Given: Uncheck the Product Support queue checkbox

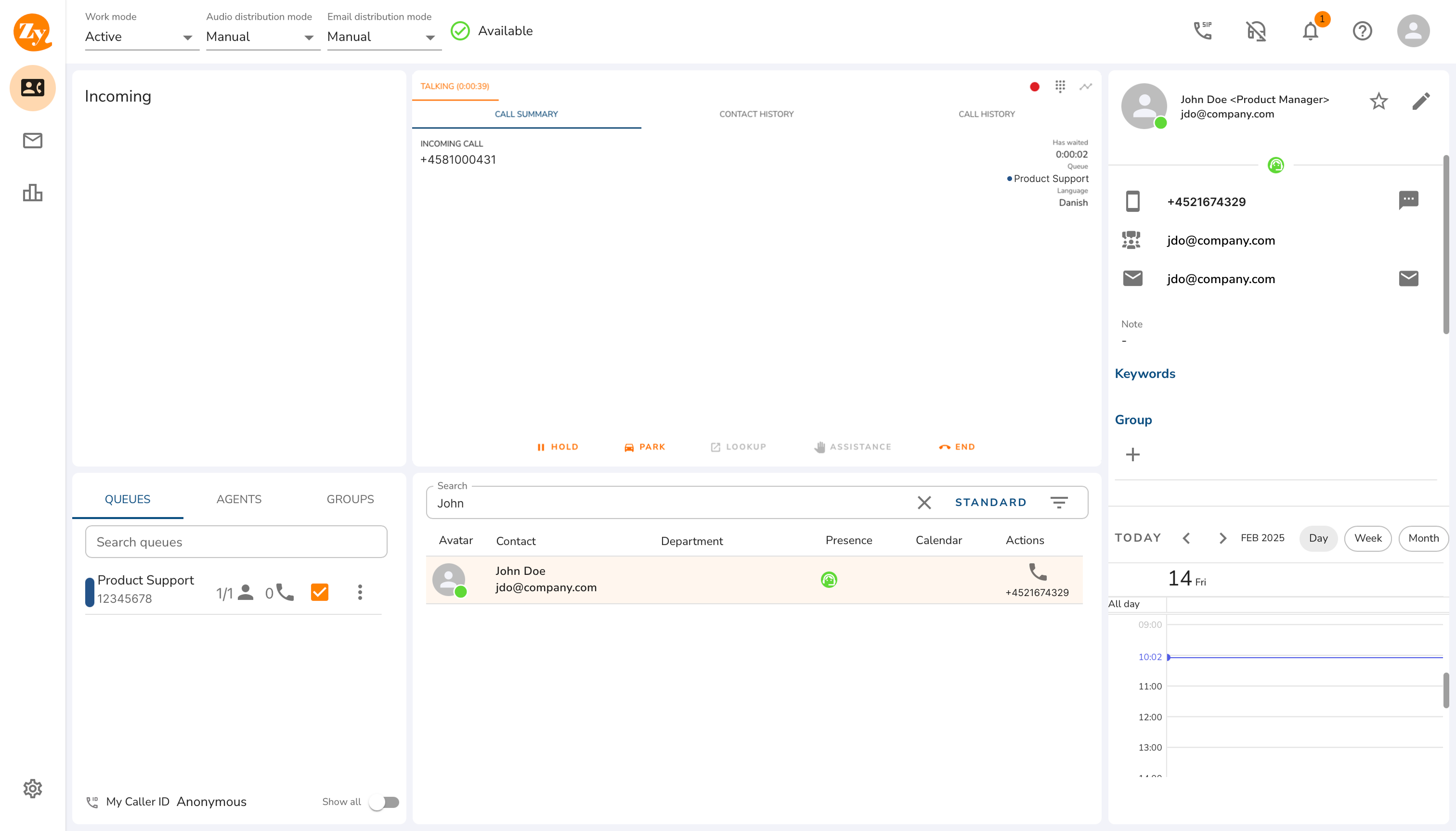Looking at the screenshot, I should 320,592.
